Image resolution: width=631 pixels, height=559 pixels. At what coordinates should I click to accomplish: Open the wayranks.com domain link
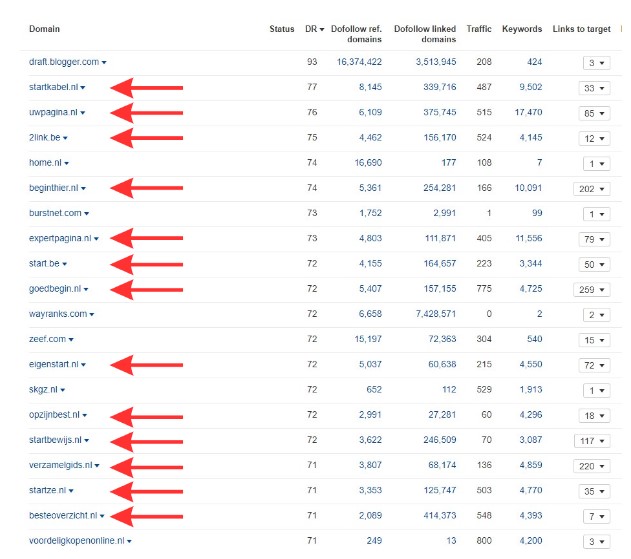(58, 314)
